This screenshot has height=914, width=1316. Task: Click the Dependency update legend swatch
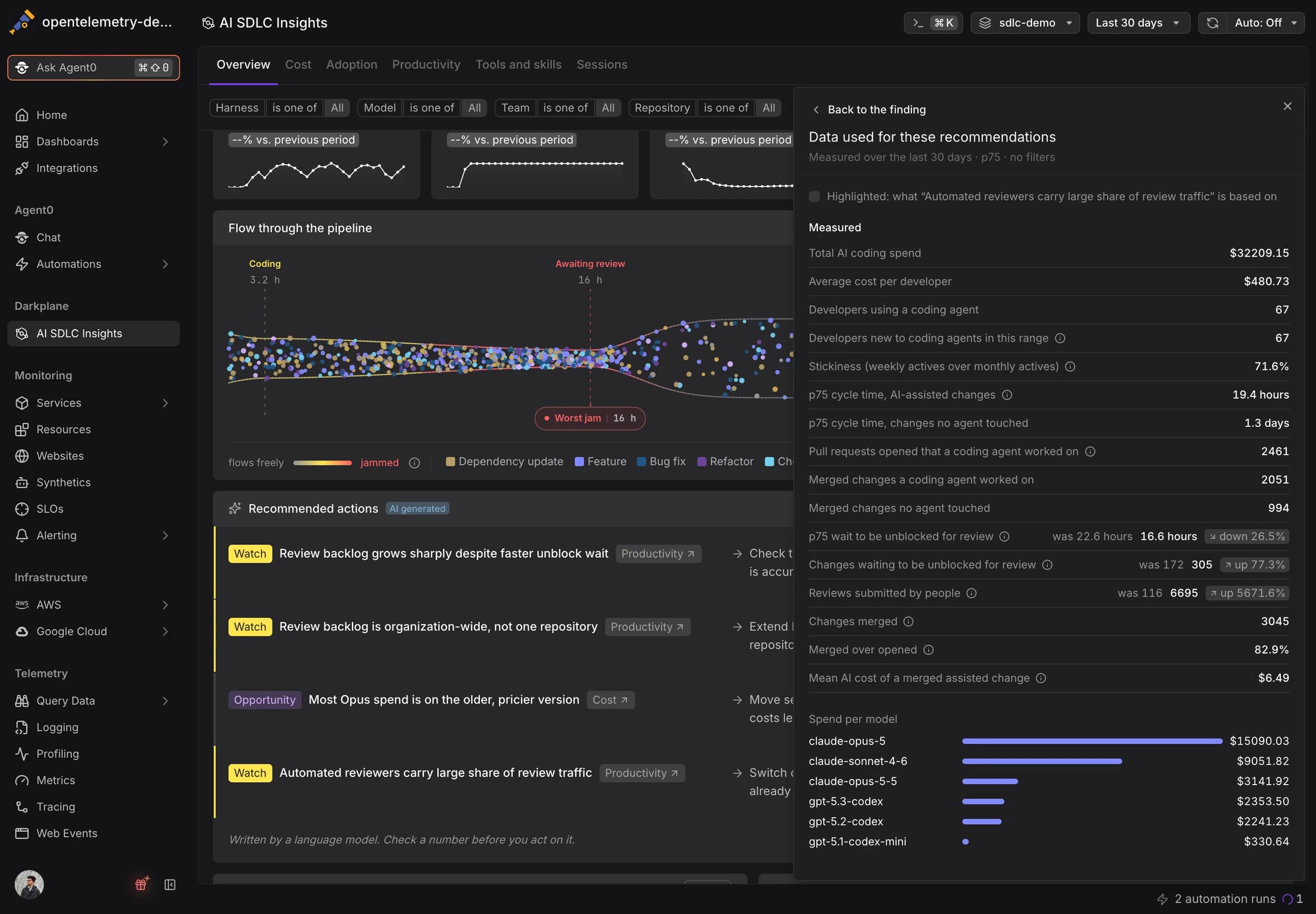tap(450, 462)
